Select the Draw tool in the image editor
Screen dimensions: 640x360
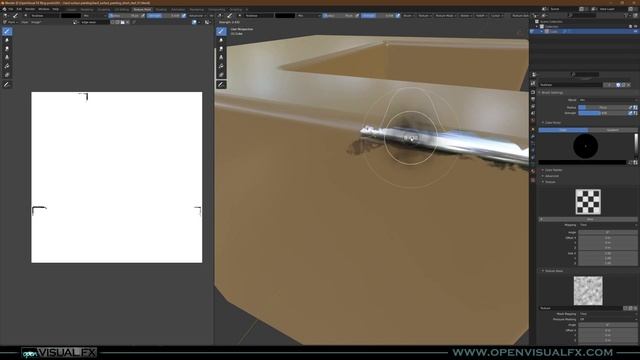click(7, 31)
